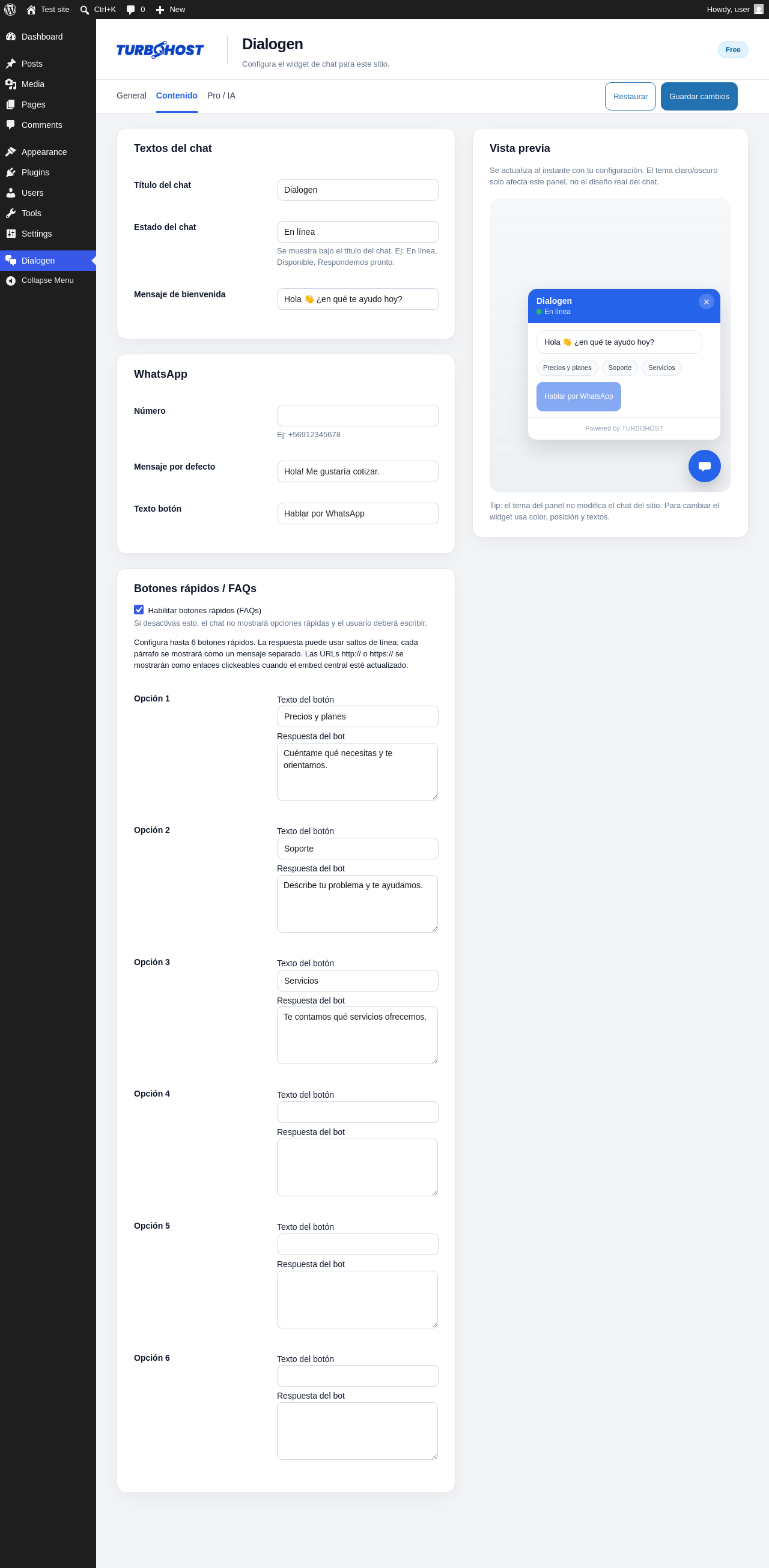
Task: Click the Media library icon
Action: (11, 84)
